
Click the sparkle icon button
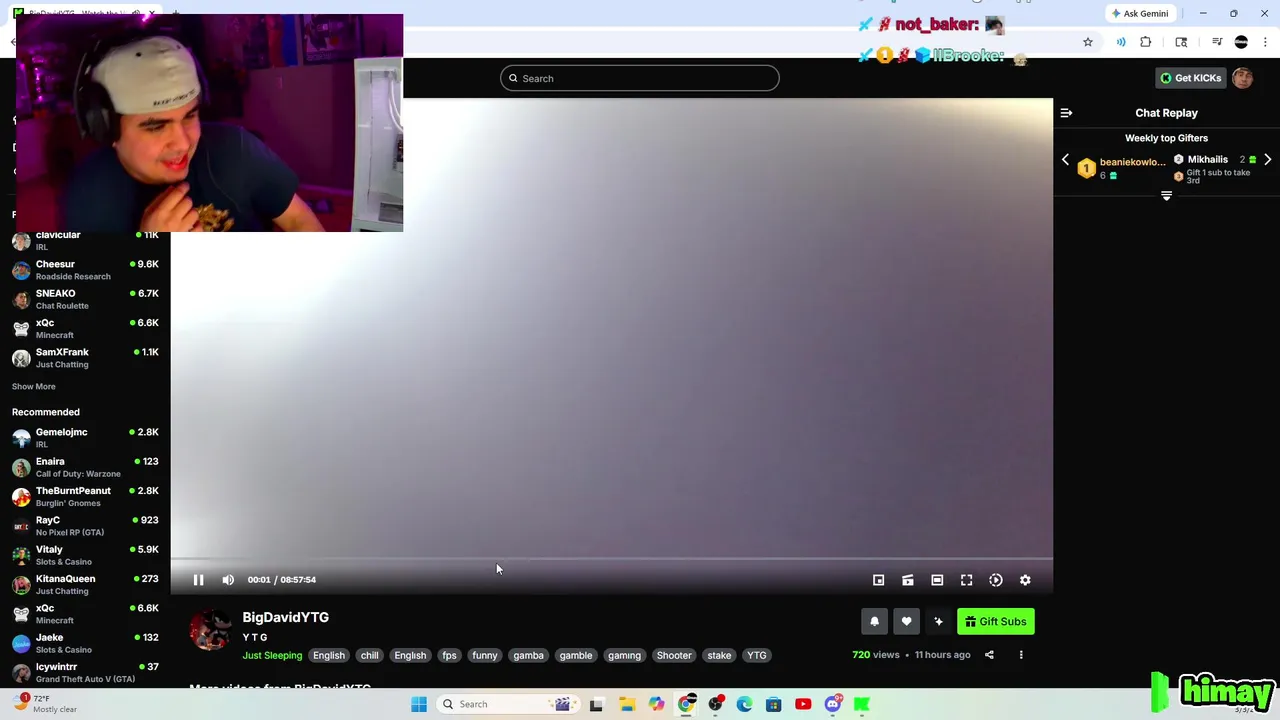click(x=938, y=622)
